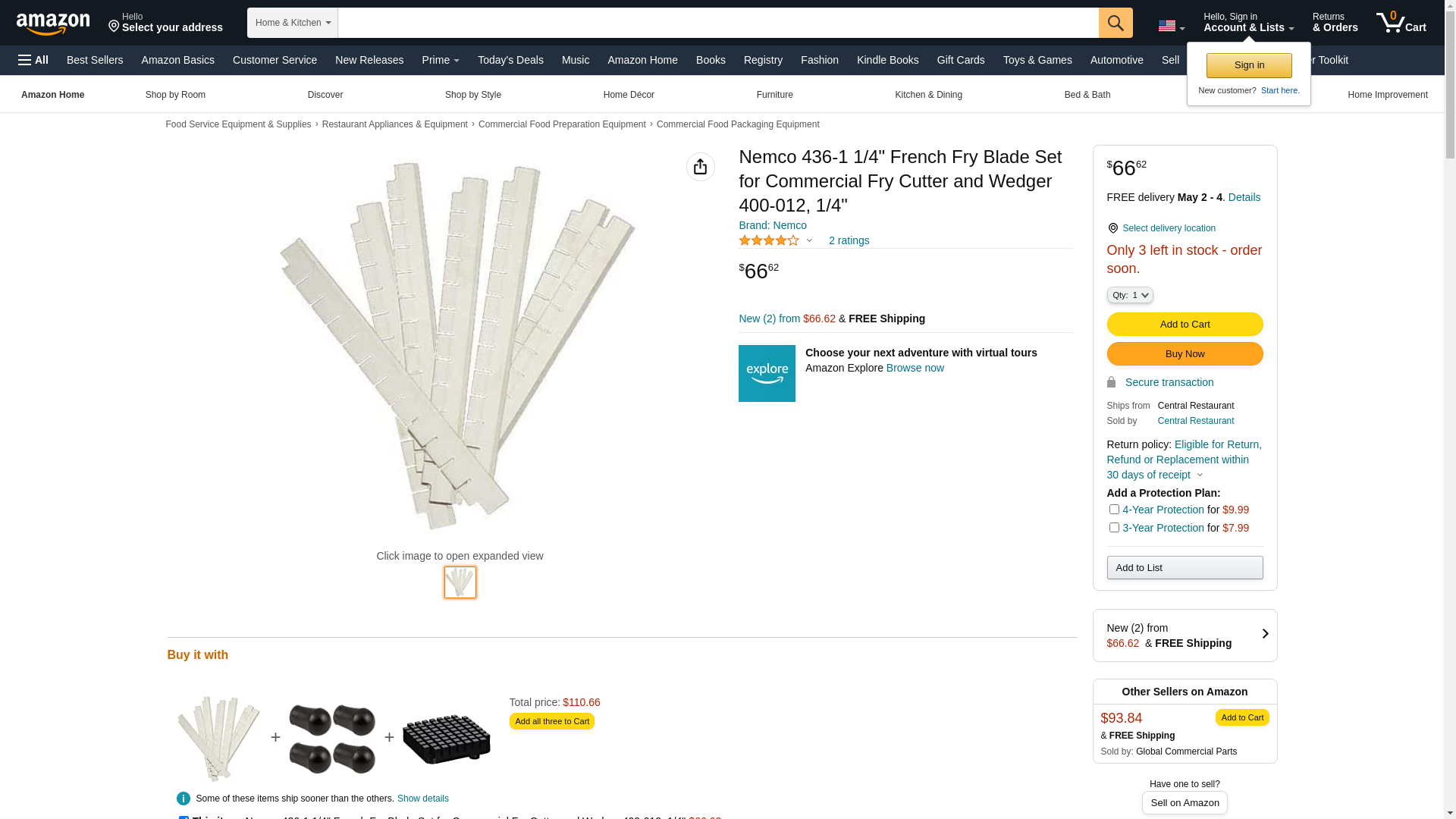Open the Home & Kitchen search category dropdown
This screenshot has height=819, width=1456.
[293, 23]
